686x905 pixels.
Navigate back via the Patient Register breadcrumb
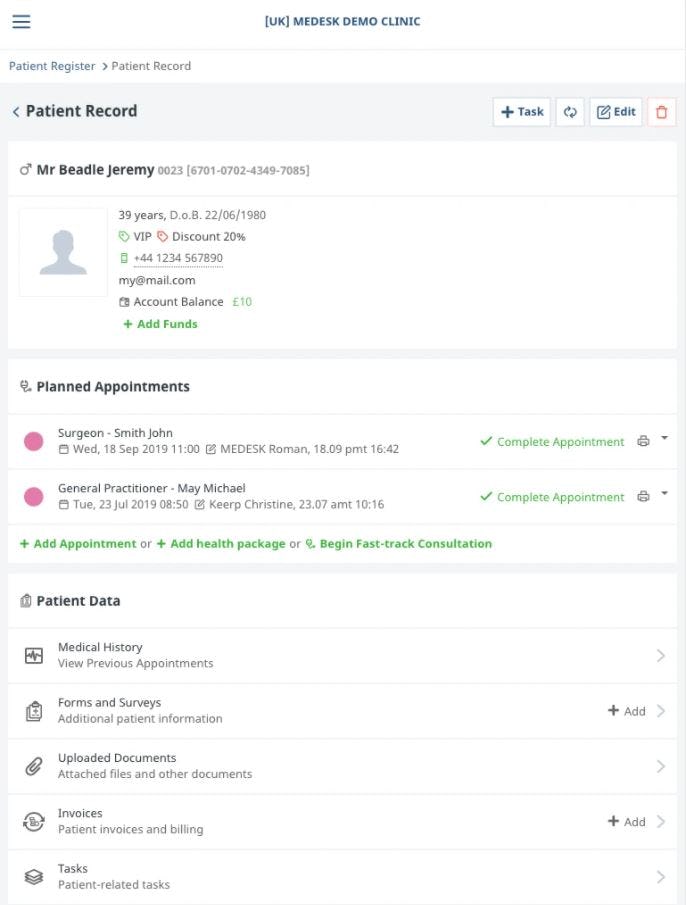49,66
